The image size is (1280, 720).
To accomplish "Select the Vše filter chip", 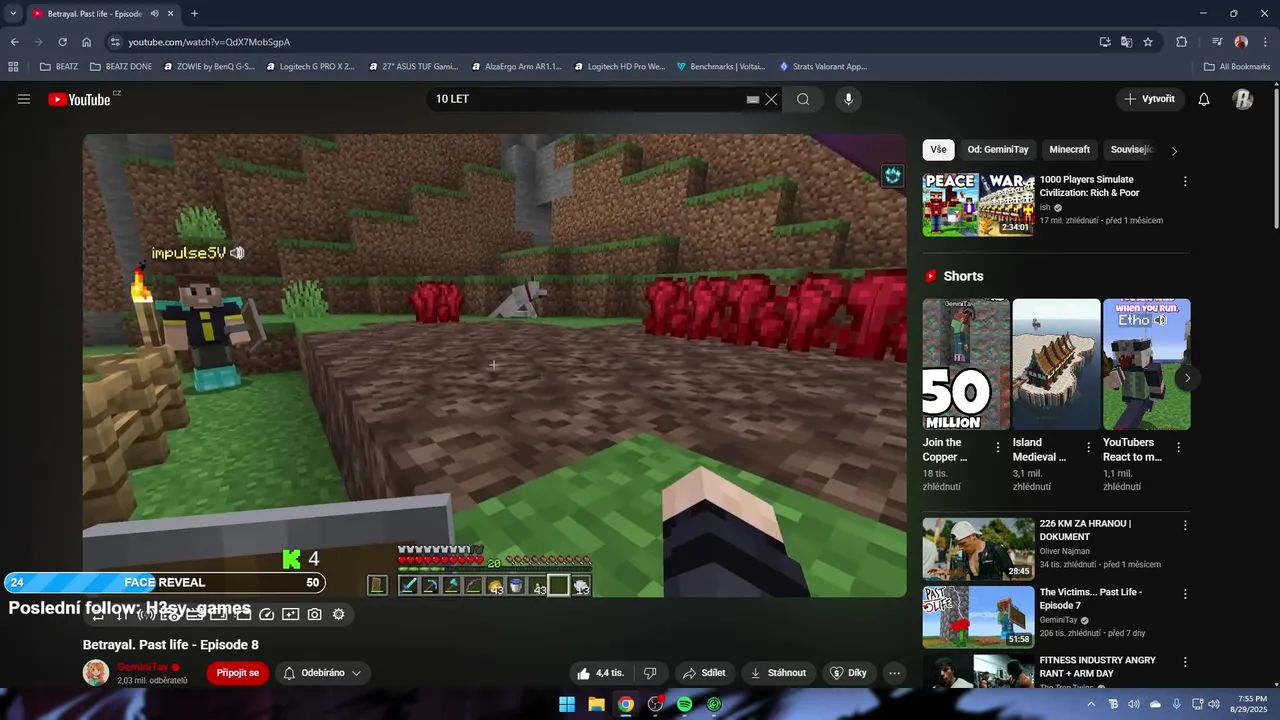I will 938,150.
